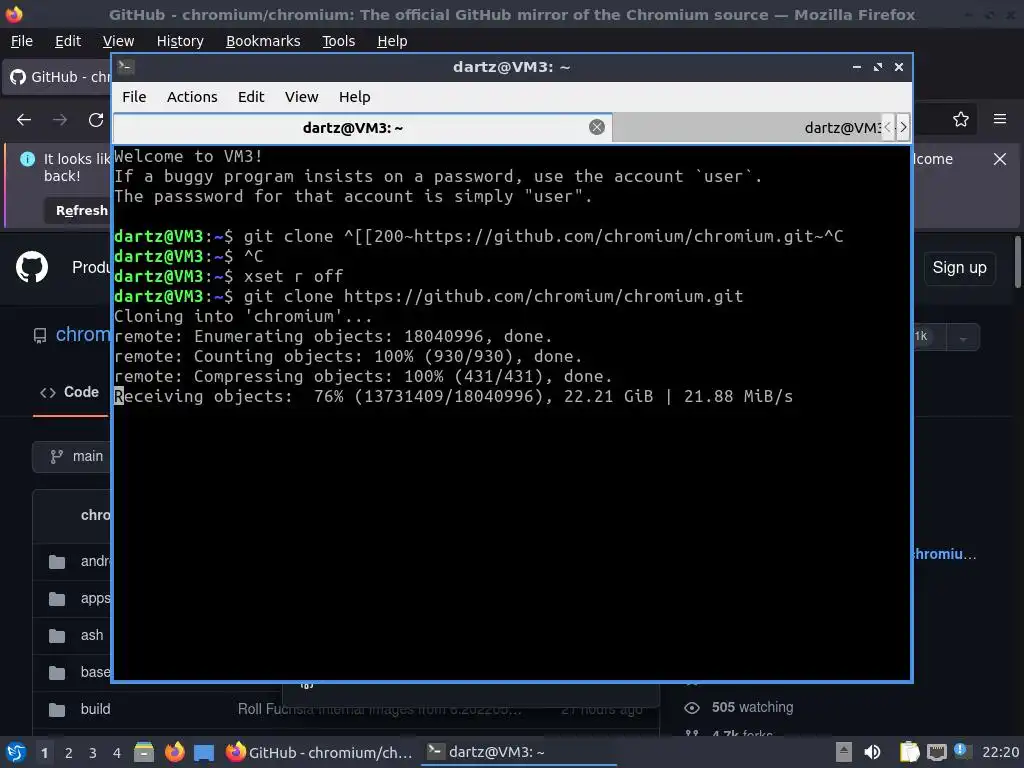
Task: Switch to workspace 4
Action: point(117,753)
